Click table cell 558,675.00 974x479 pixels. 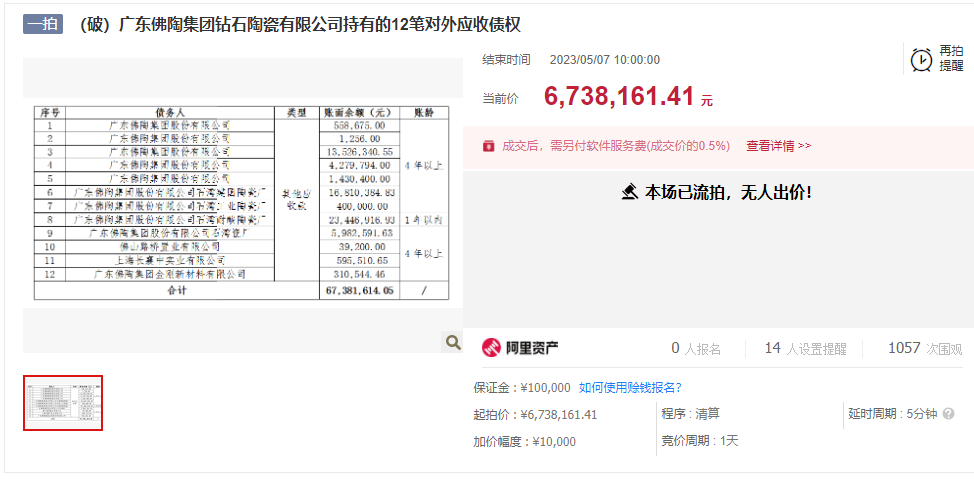click(x=359, y=125)
